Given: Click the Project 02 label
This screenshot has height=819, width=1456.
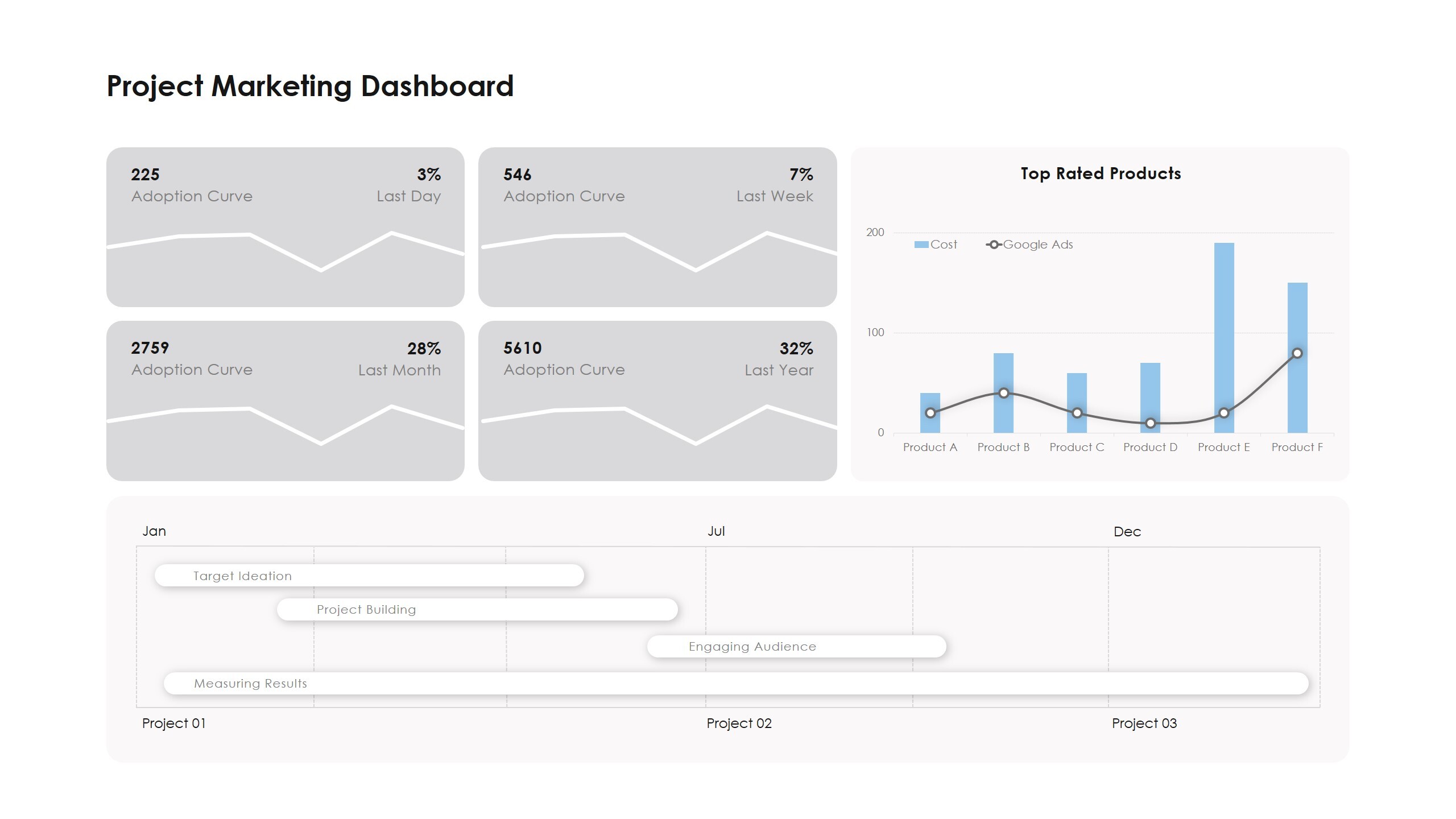Looking at the screenshot, I should (739, 723).
